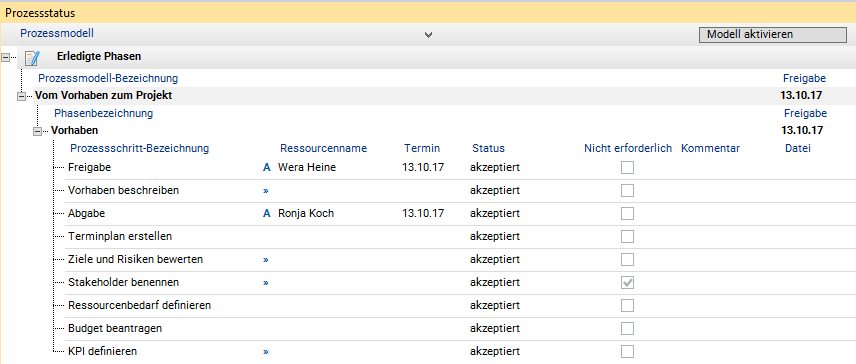
Task: Select the Terminplan erstellen process step
Action: coord(120,236)
